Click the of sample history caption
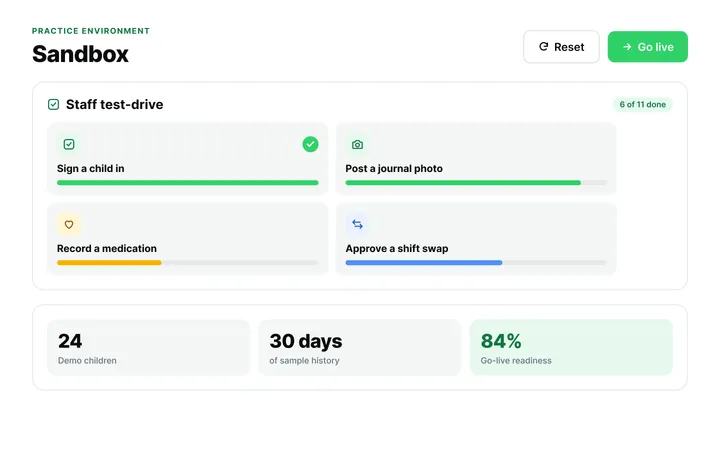This screenshot has height=450, width=720. [x=304, y=361]
